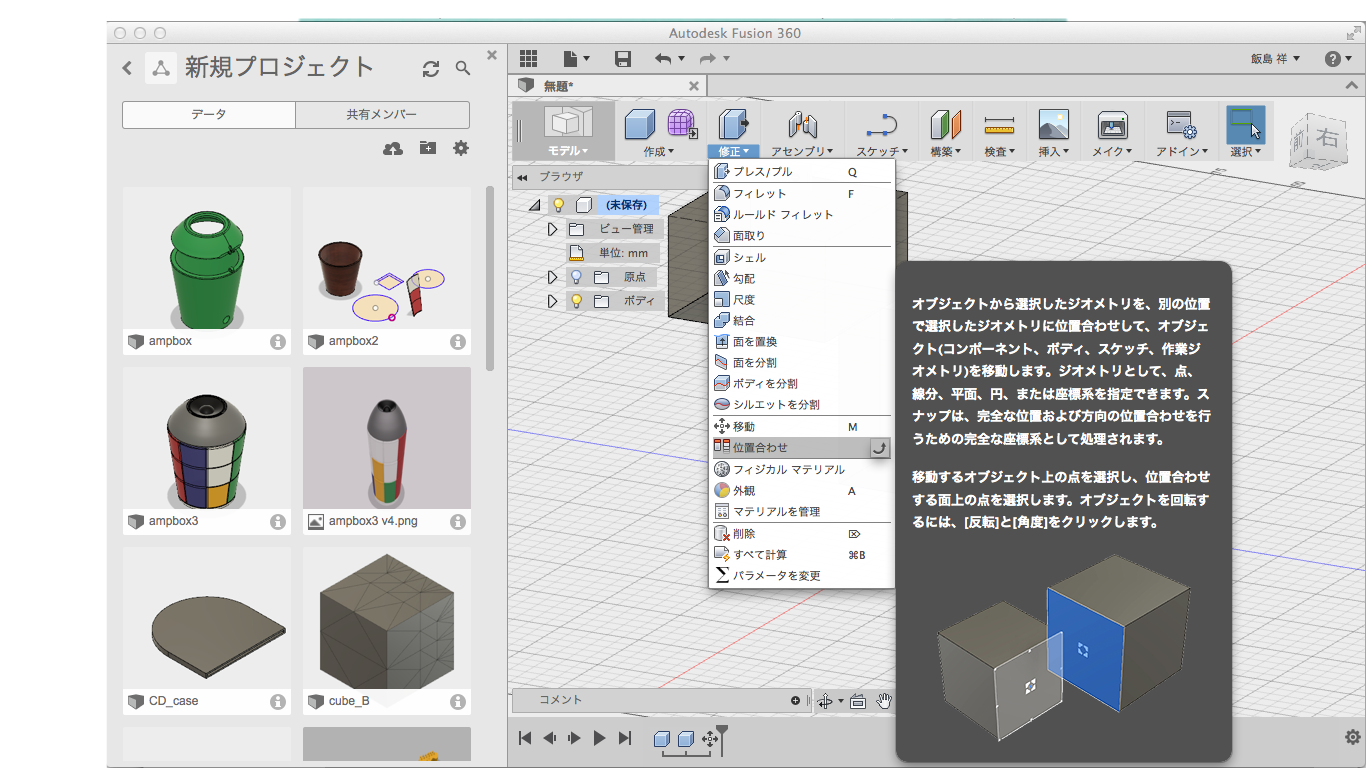Click the pan hand icon
The width and height of the screenshot is (1366, 768).
[x=884, y=701]
